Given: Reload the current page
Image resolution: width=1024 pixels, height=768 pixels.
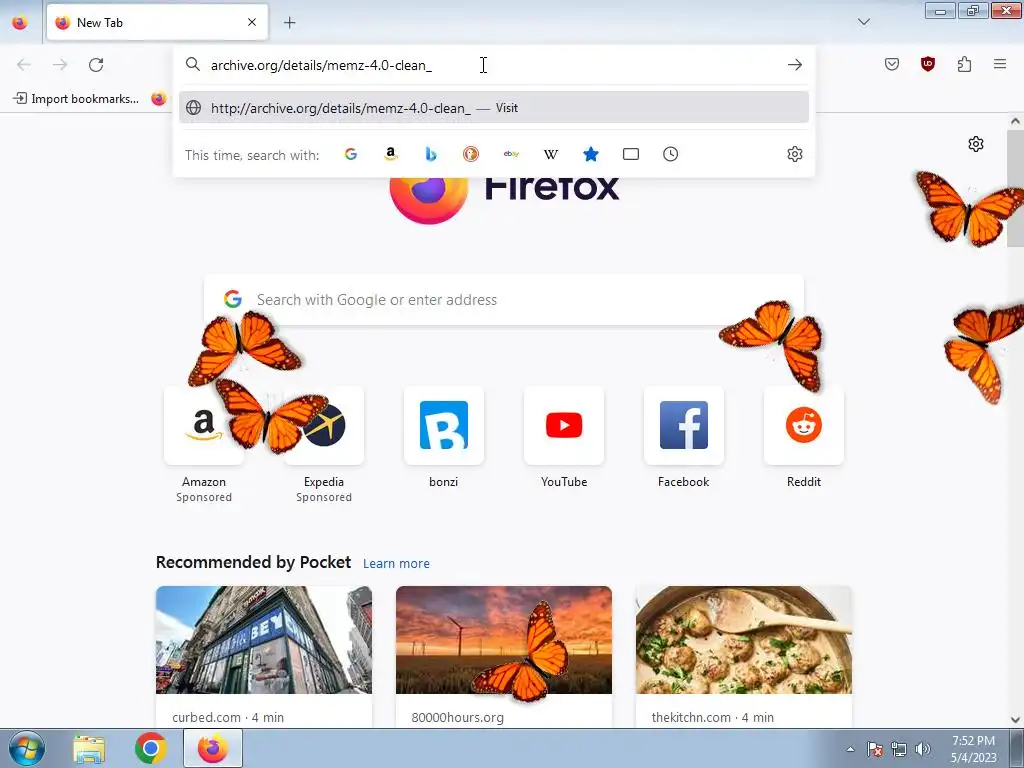Looking at the screenshot, I should (x=96, y=65).
